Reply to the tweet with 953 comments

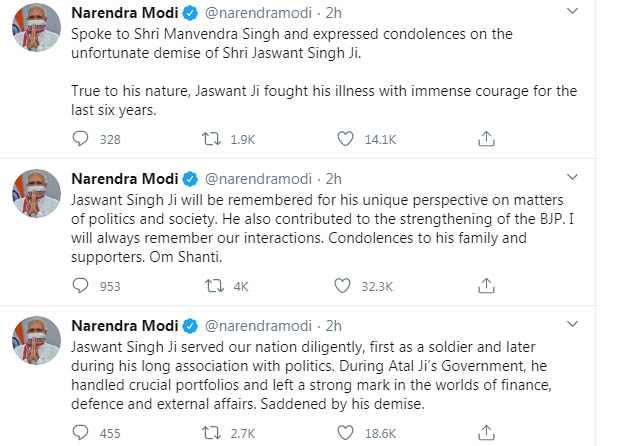[x=81, y=286]
